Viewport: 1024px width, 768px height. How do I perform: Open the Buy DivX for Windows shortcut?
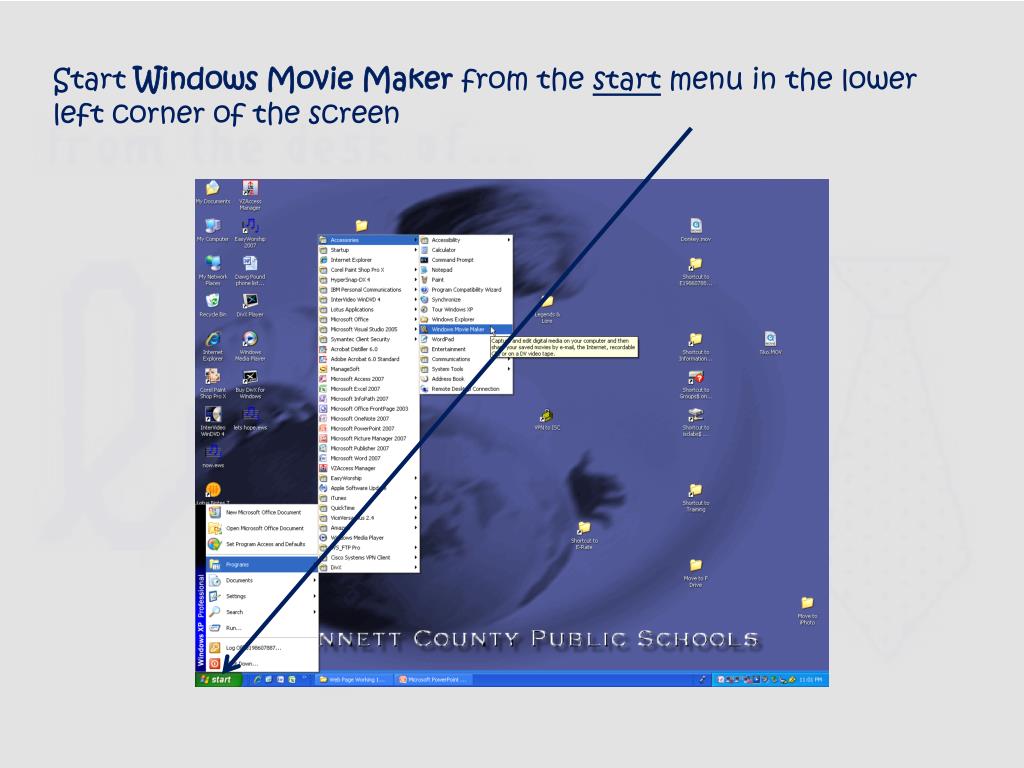coord(250,384)
